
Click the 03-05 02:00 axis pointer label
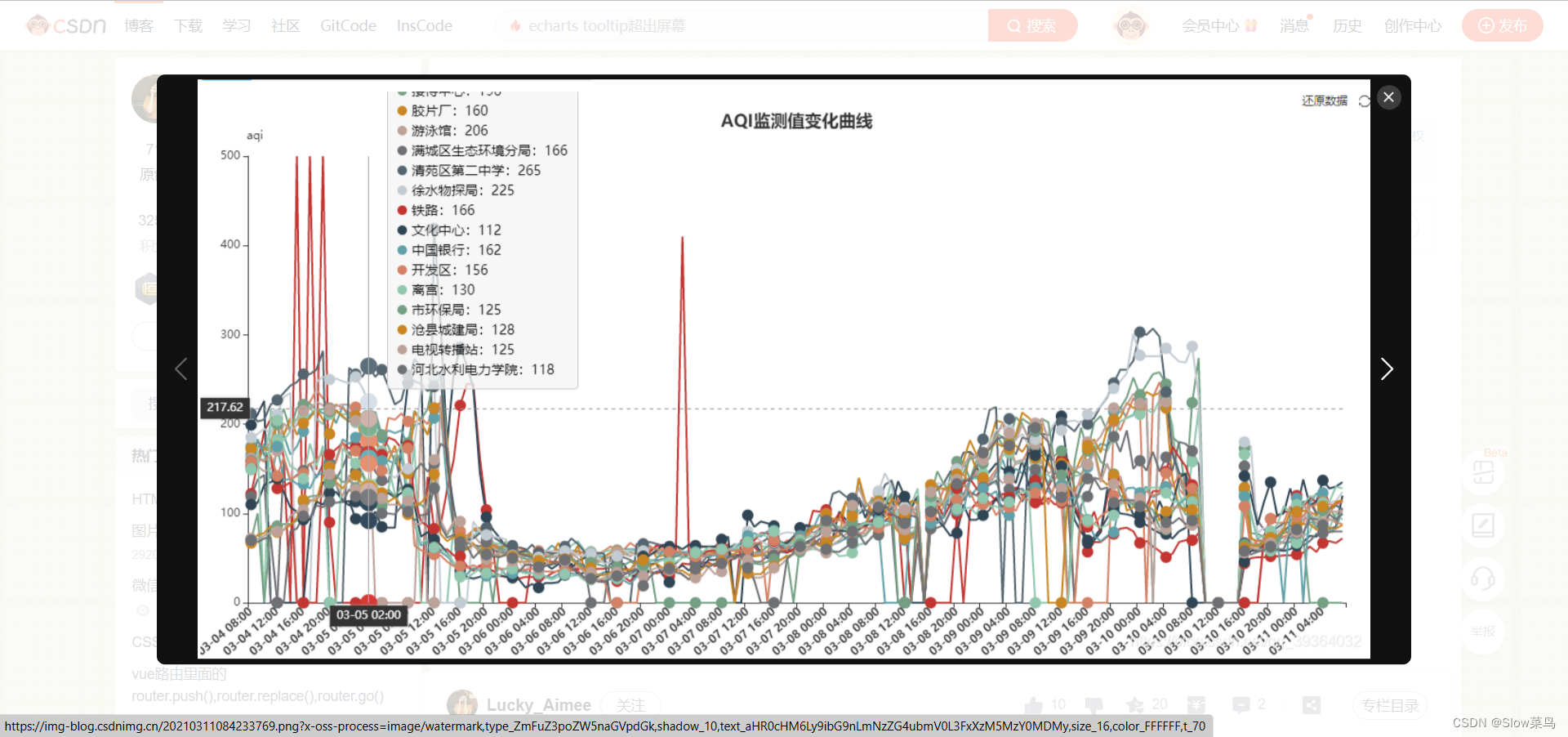point(368,614)
